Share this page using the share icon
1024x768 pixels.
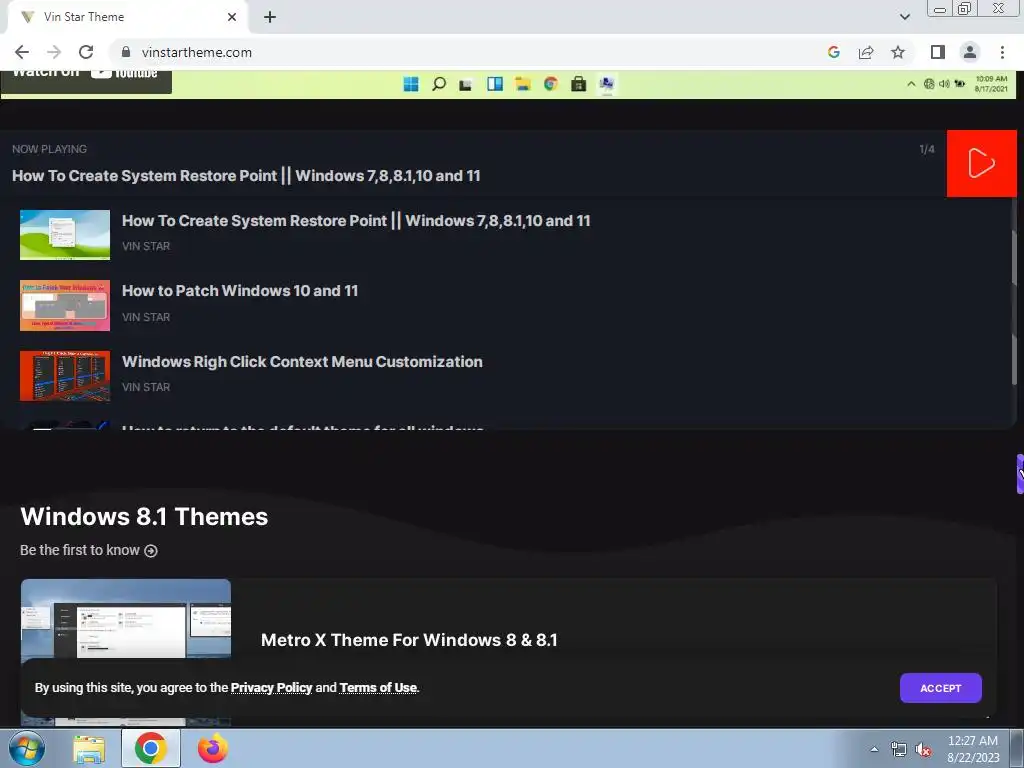click(x=866, y=52)
